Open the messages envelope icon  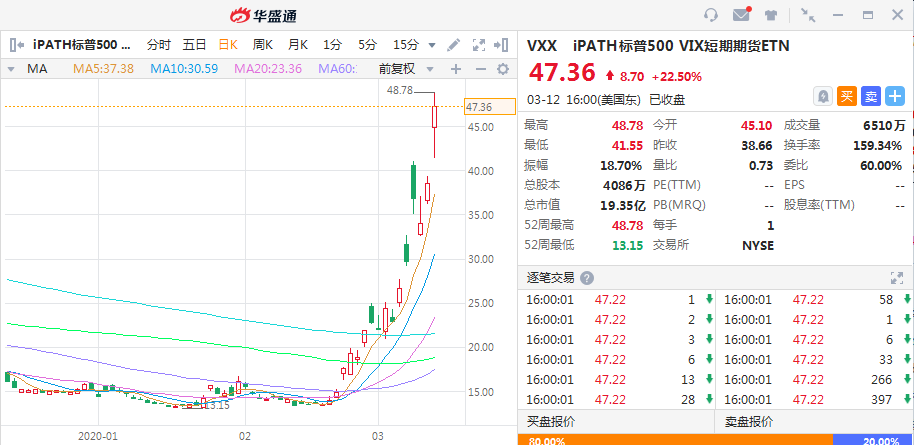741,15
